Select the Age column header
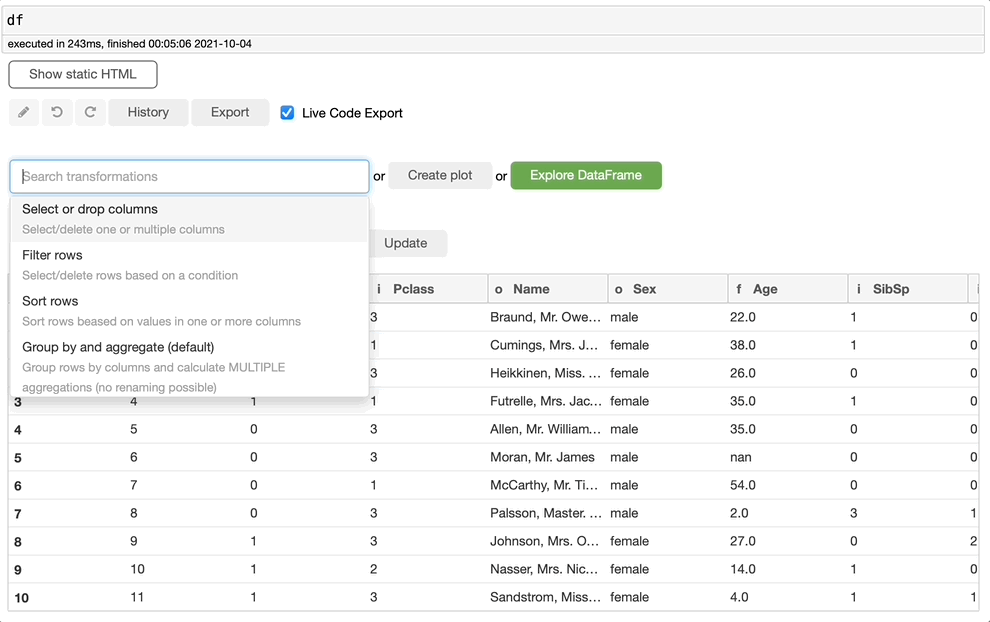 [765, 289]
